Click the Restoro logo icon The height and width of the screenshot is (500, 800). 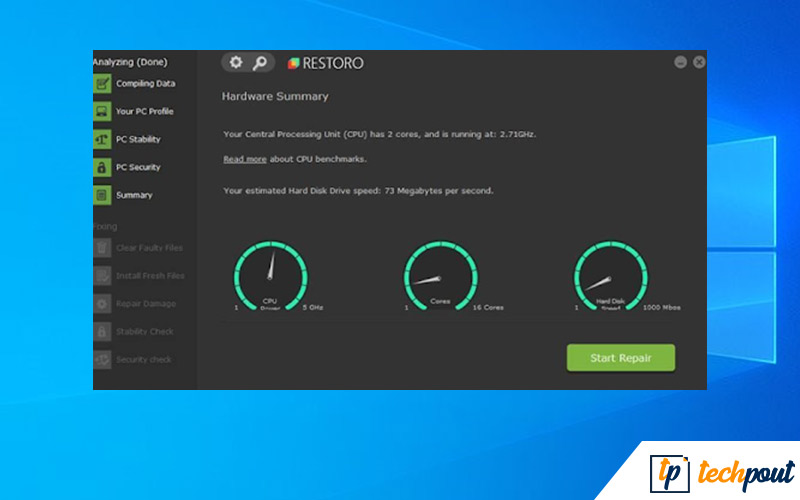coord(293,63)
